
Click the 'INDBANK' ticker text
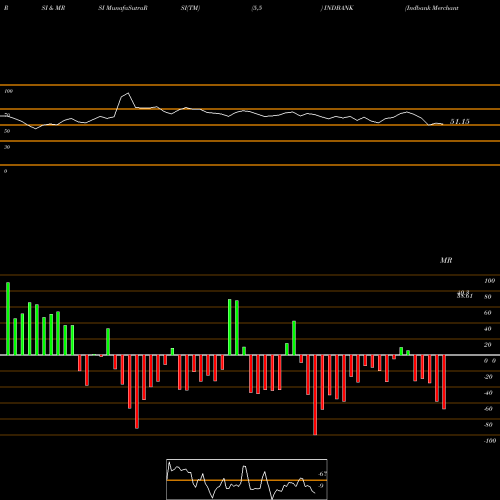338,8
